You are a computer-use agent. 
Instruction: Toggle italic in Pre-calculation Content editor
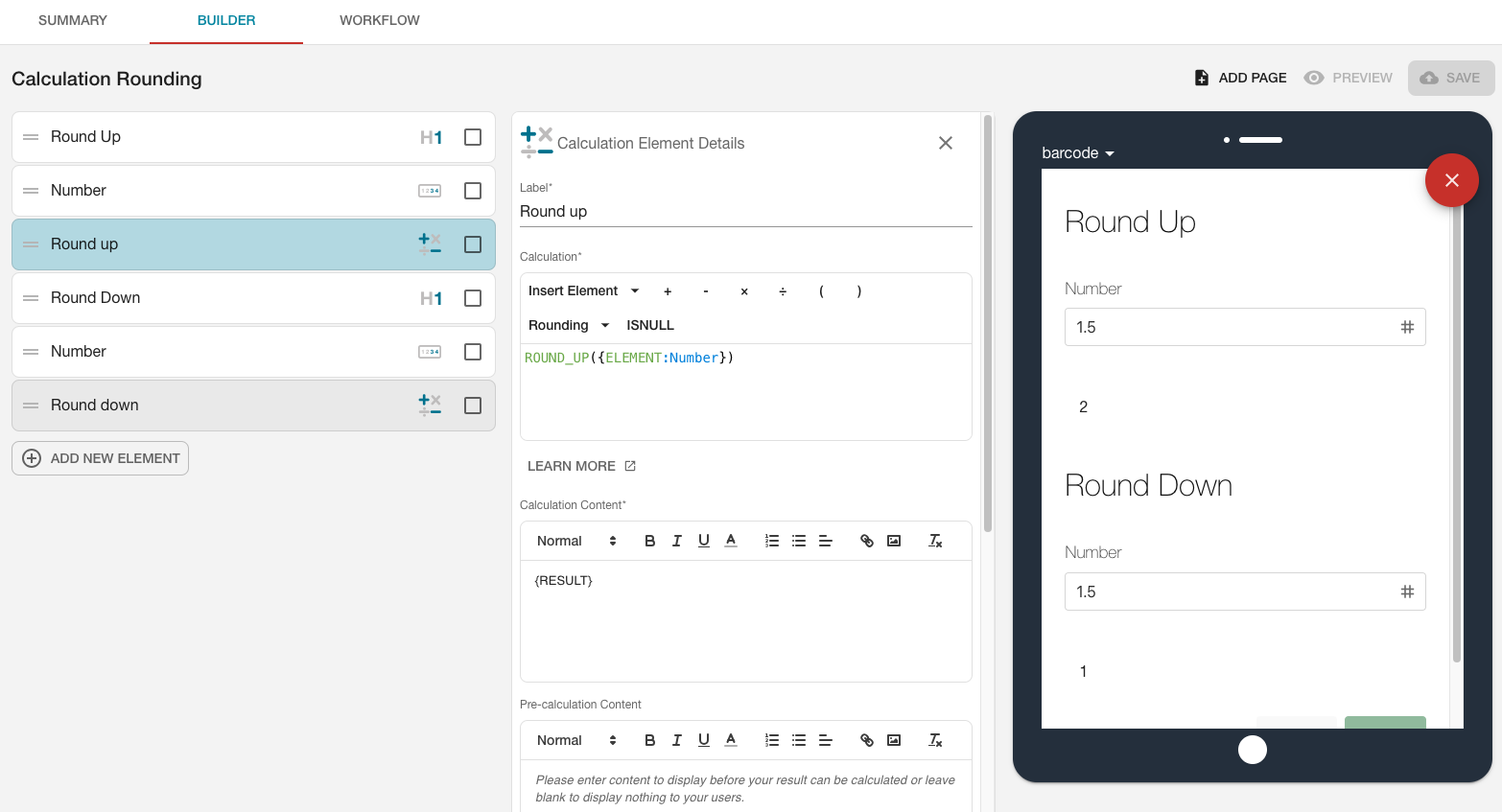677,740
